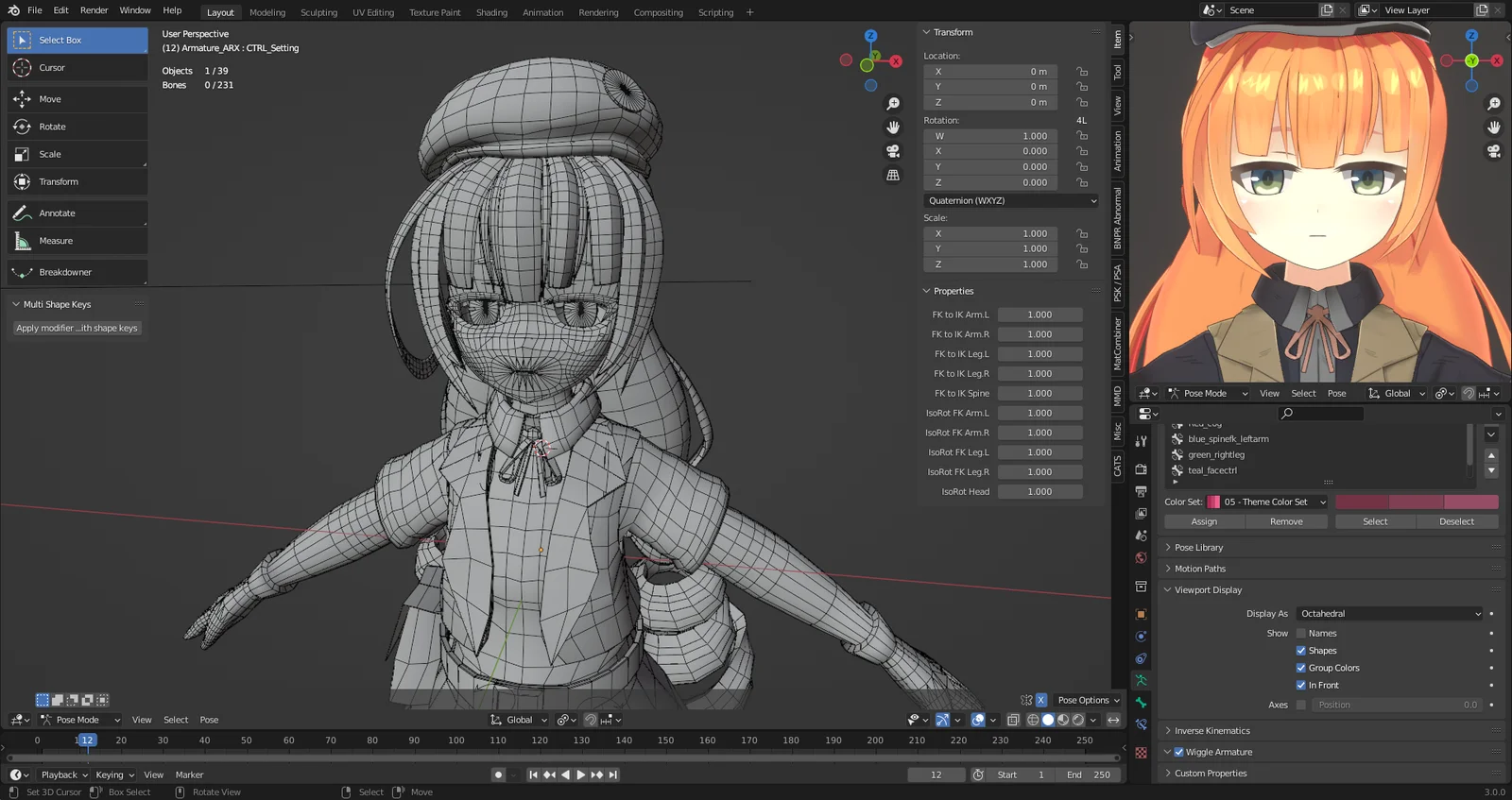Click the Apply modifier with shape keys button

(x=77, y=328)
